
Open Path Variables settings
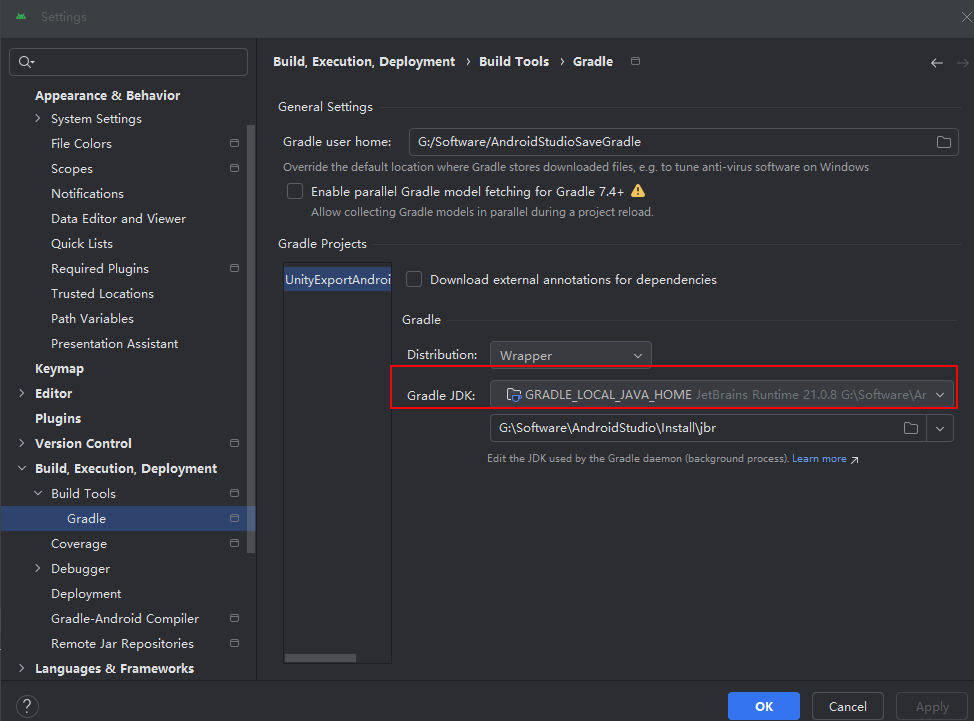[x=92, y=319]
